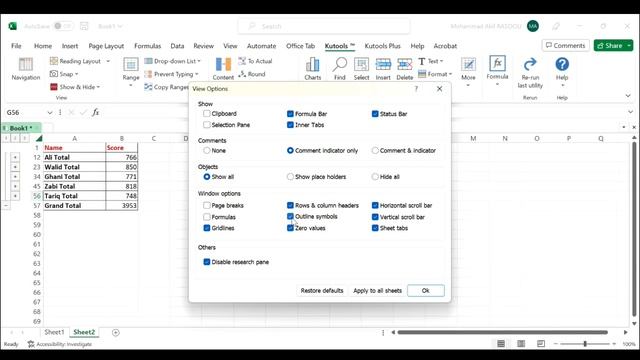Image resolution: width=640 pixels, height=360 pixels.
Task: Switch to Page Layout view icon
Action: (521, 344)
